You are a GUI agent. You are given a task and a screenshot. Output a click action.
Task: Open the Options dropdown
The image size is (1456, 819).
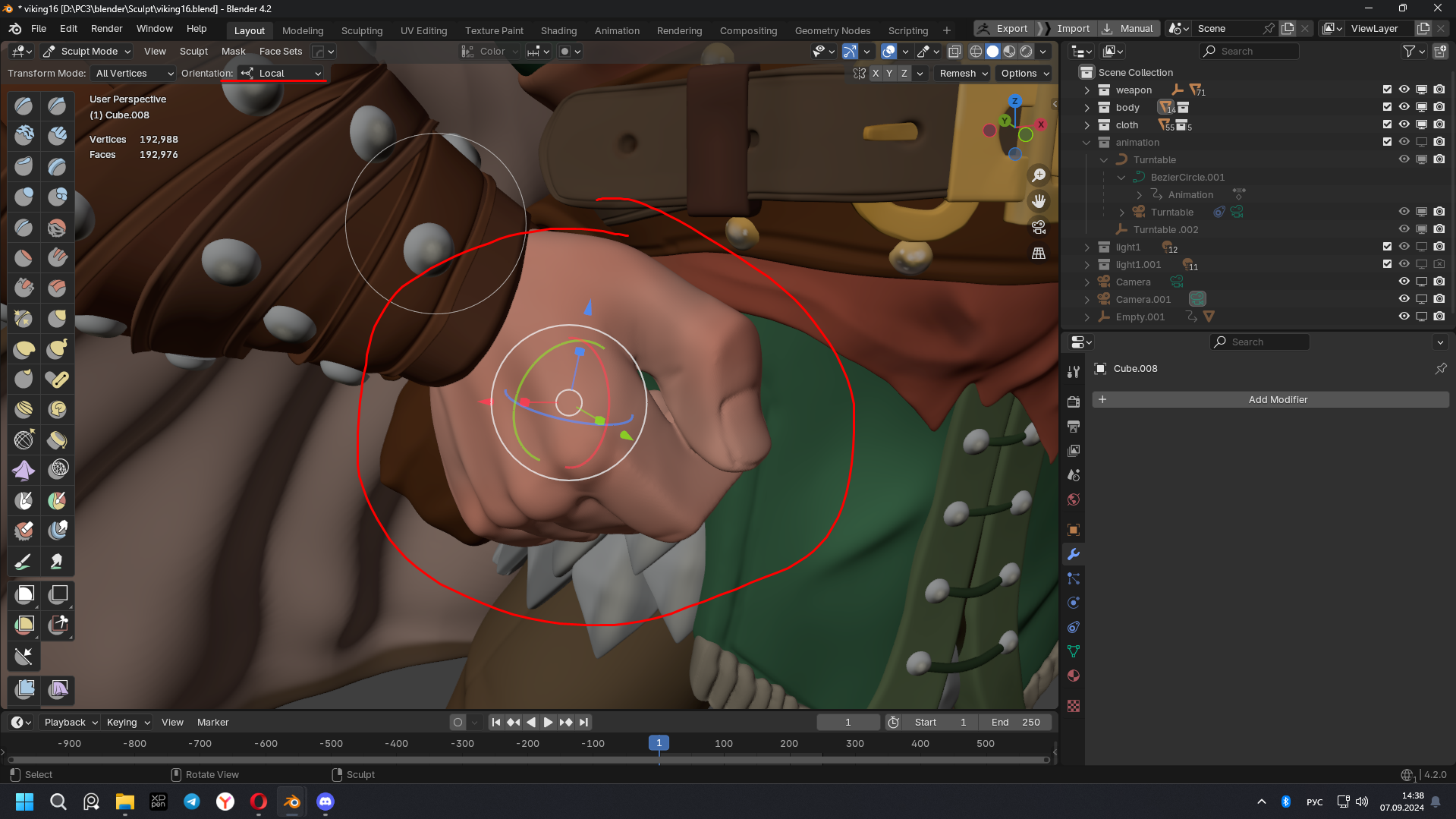[1024, 74]
